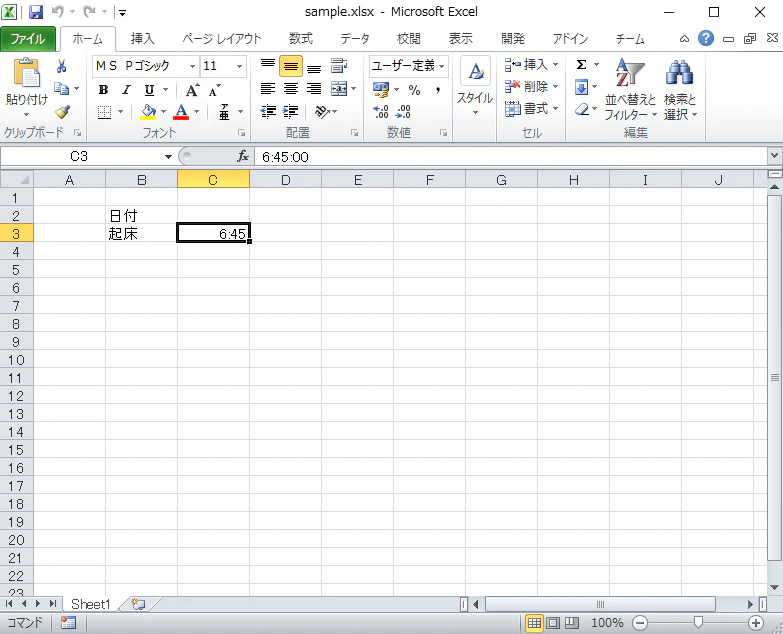Viewport: 783px width, 634px height.
Task: Toggle align text left
Action: point(268,89)
